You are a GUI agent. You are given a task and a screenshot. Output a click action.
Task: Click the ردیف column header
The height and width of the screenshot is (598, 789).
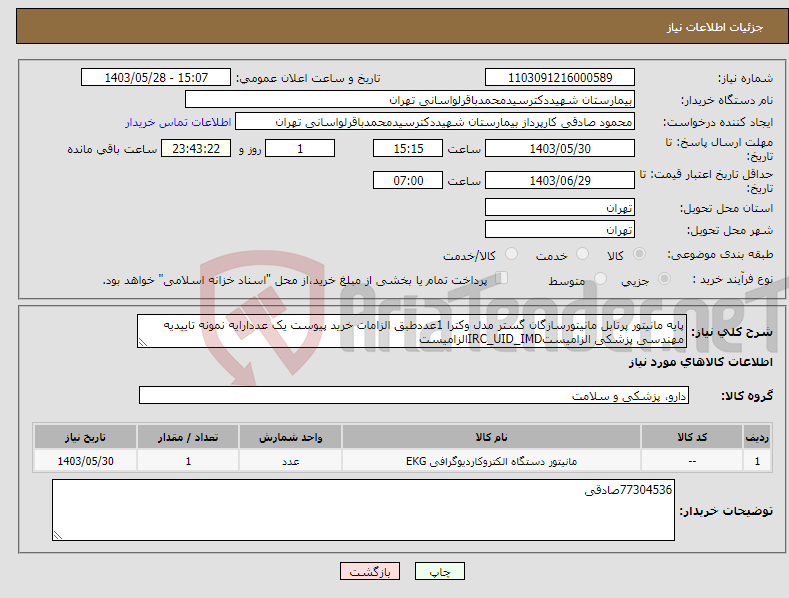(x=757, y=437)
